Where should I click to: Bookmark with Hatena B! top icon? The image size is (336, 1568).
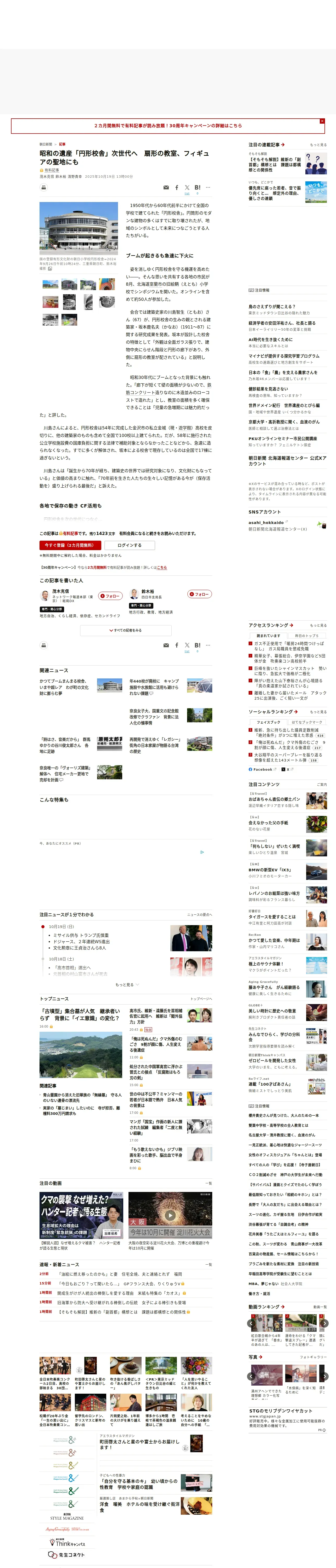click(198, 187)
